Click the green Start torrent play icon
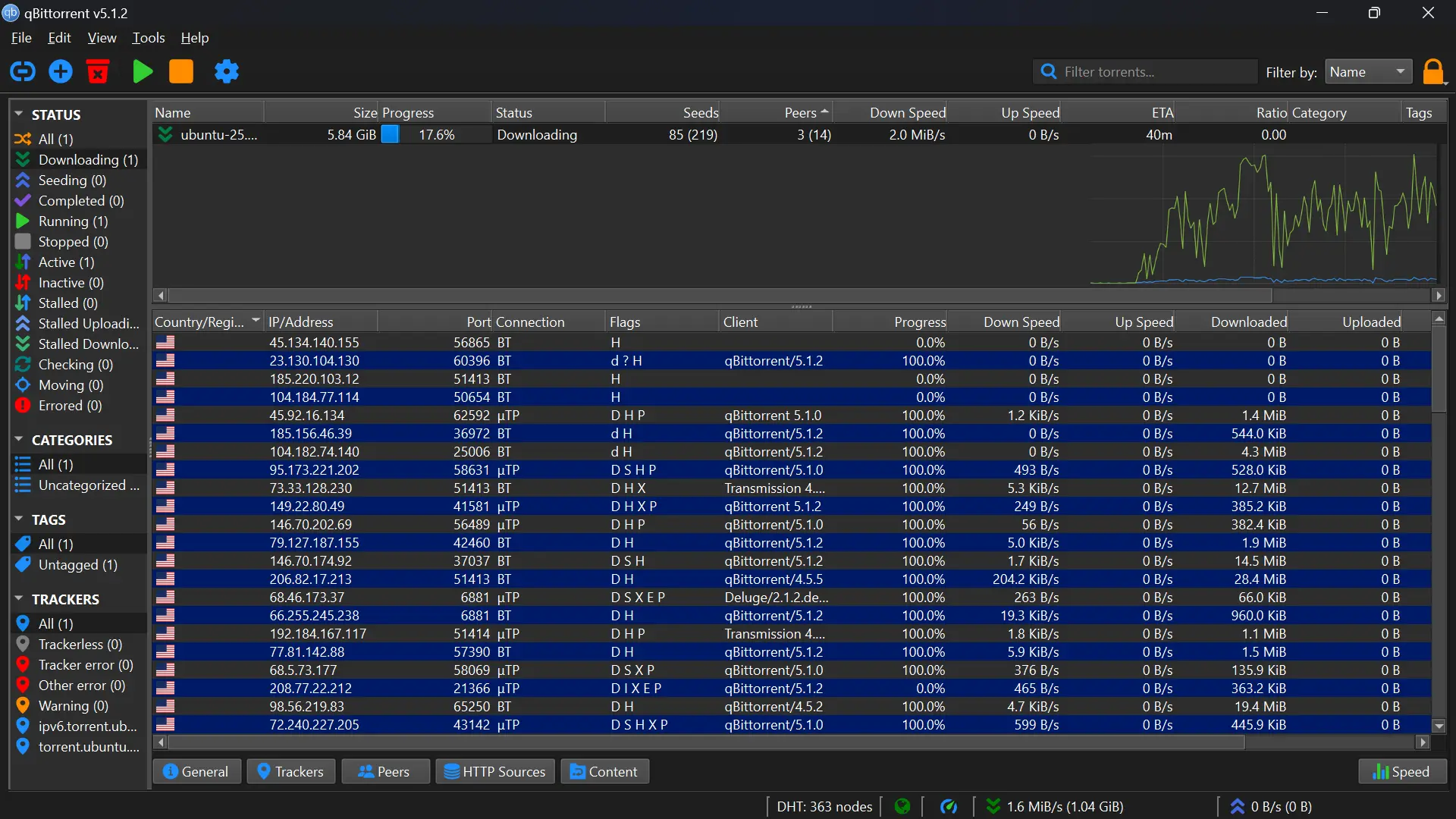 click(x=143, y=71)
